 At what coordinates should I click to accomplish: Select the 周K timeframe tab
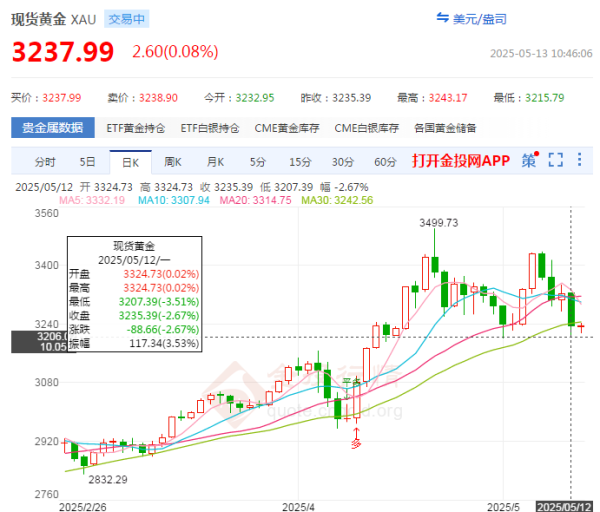(x=172, y=161)
